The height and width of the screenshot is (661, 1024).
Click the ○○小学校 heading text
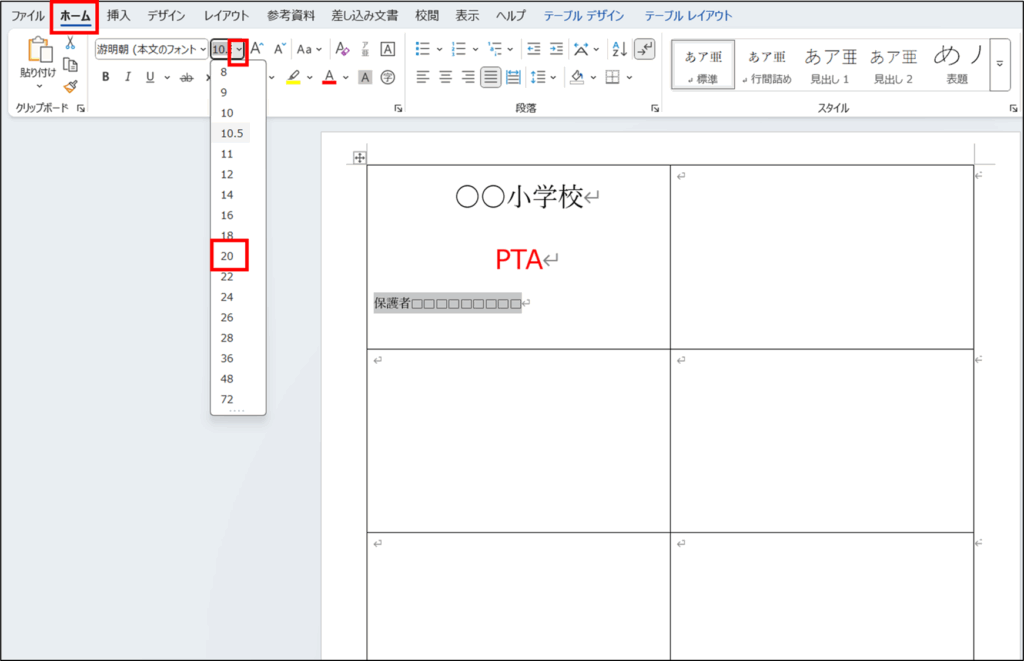(x=519, y=196)
